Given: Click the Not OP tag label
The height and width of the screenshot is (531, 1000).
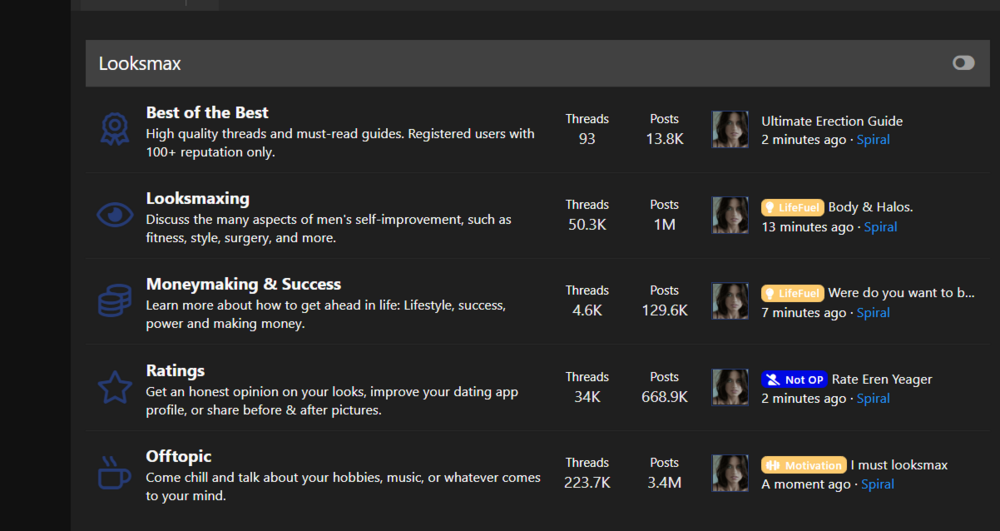Looking at the screenshot, I should tap(794, 379).
